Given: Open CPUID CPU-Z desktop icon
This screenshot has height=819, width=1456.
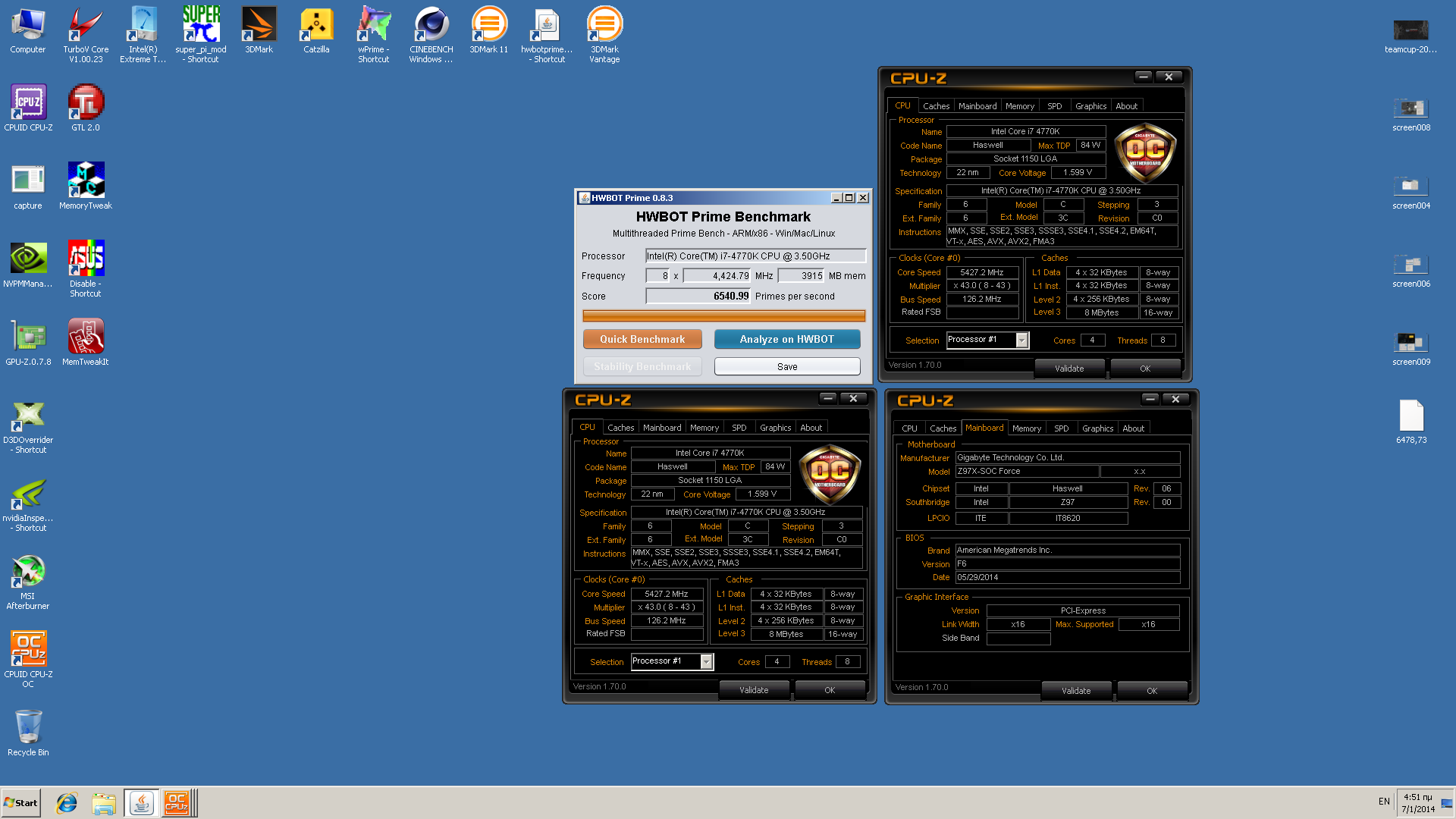Looking at the screenshot, I should coord(28,108).
